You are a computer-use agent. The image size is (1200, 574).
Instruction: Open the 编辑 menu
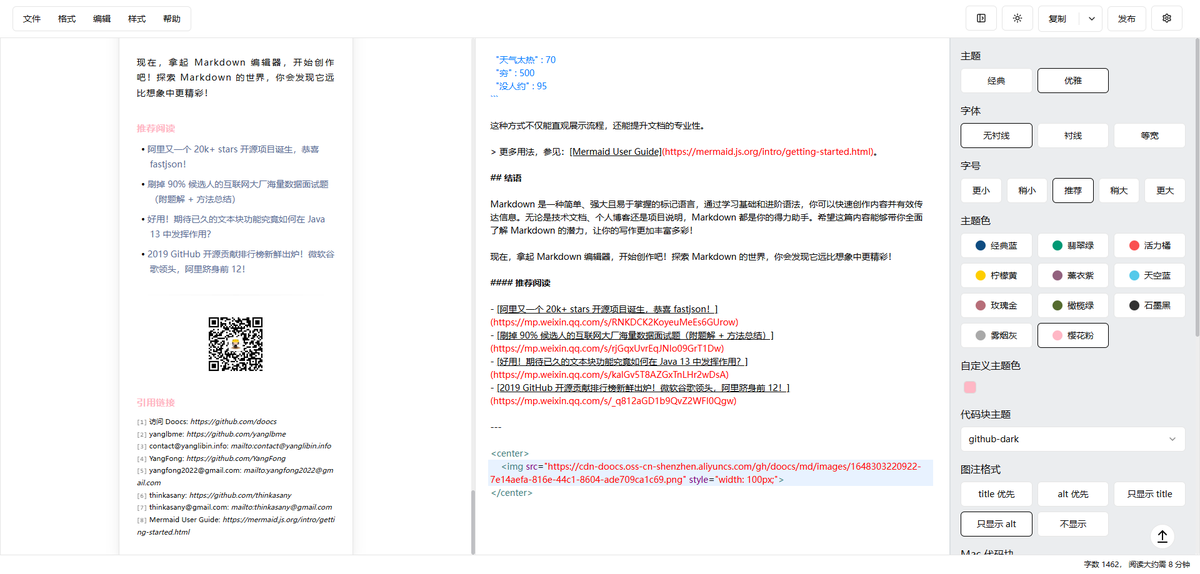tap(102, 19)
